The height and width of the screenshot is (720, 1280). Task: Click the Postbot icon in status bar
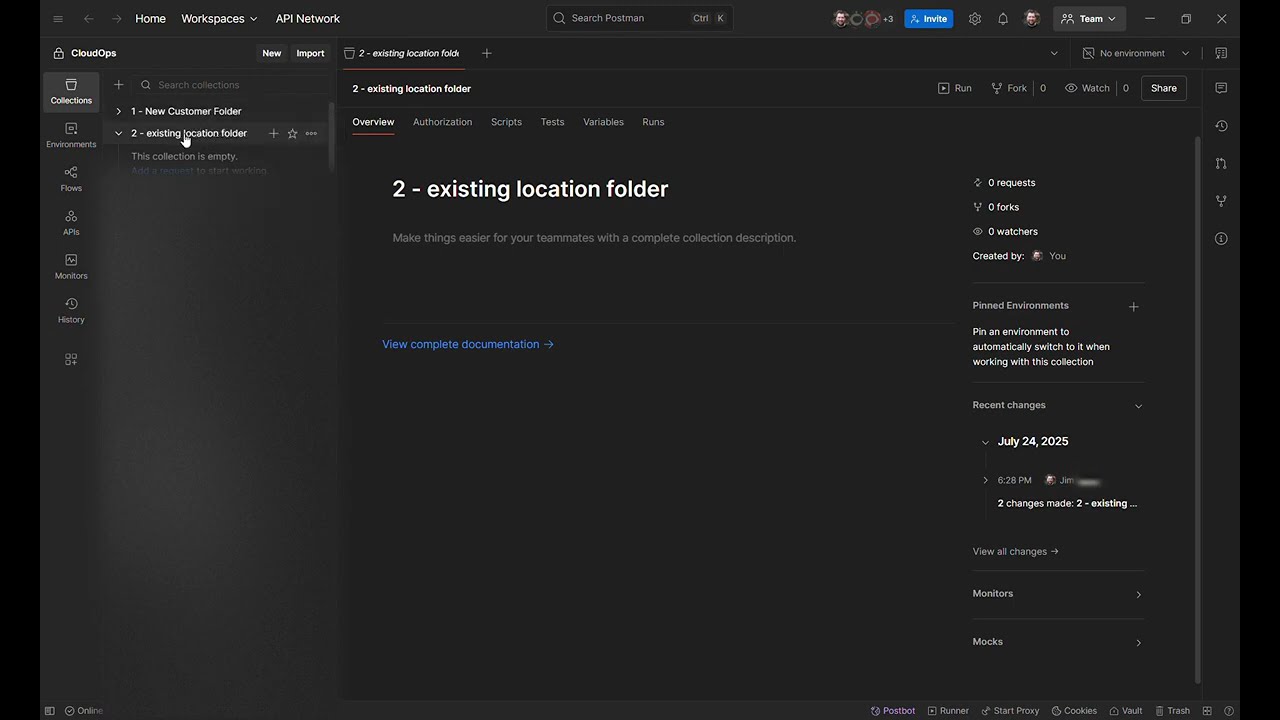(x=892, y=711)
